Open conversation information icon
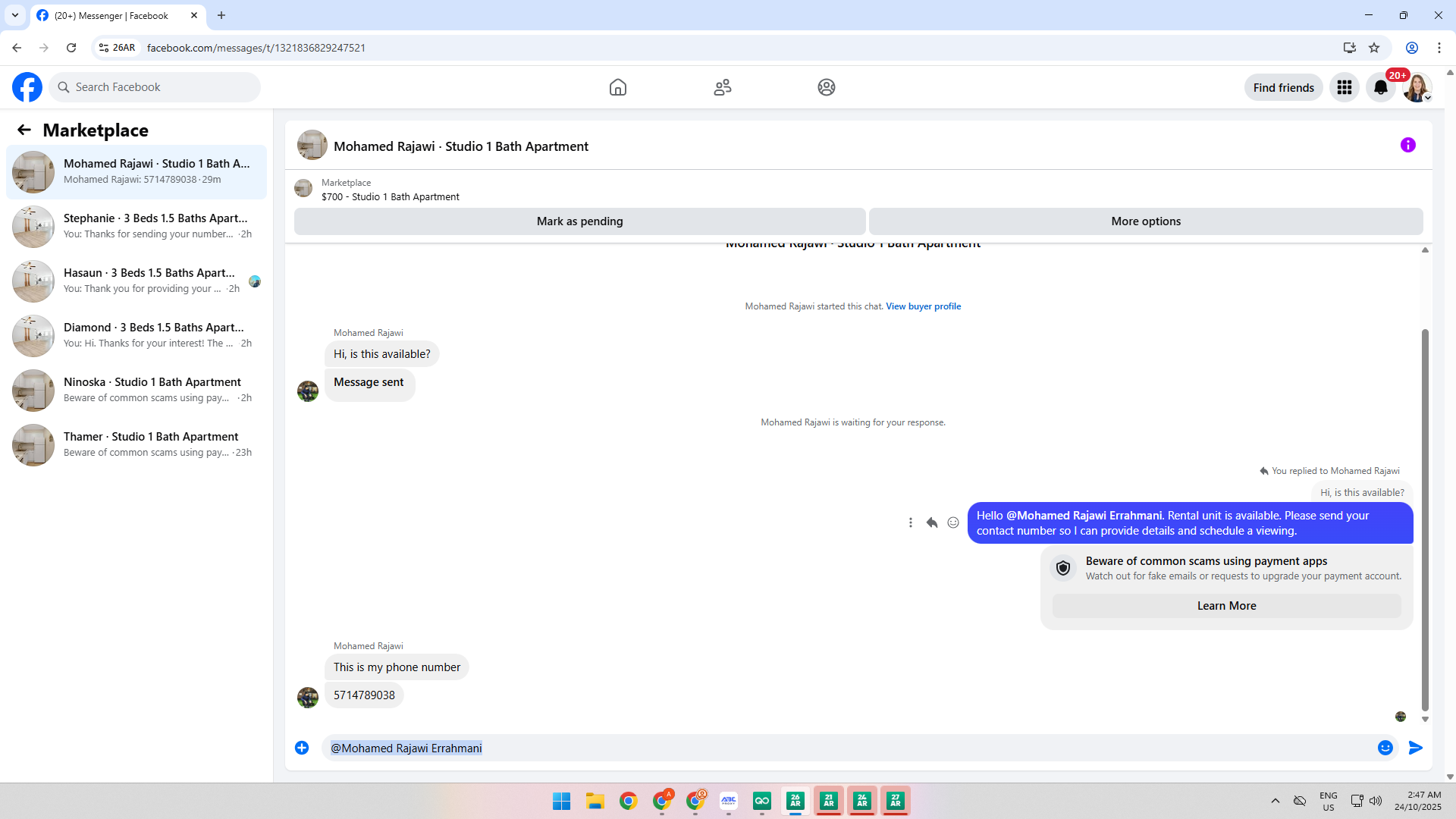The image size is (1456, 819). point(1408,145)
